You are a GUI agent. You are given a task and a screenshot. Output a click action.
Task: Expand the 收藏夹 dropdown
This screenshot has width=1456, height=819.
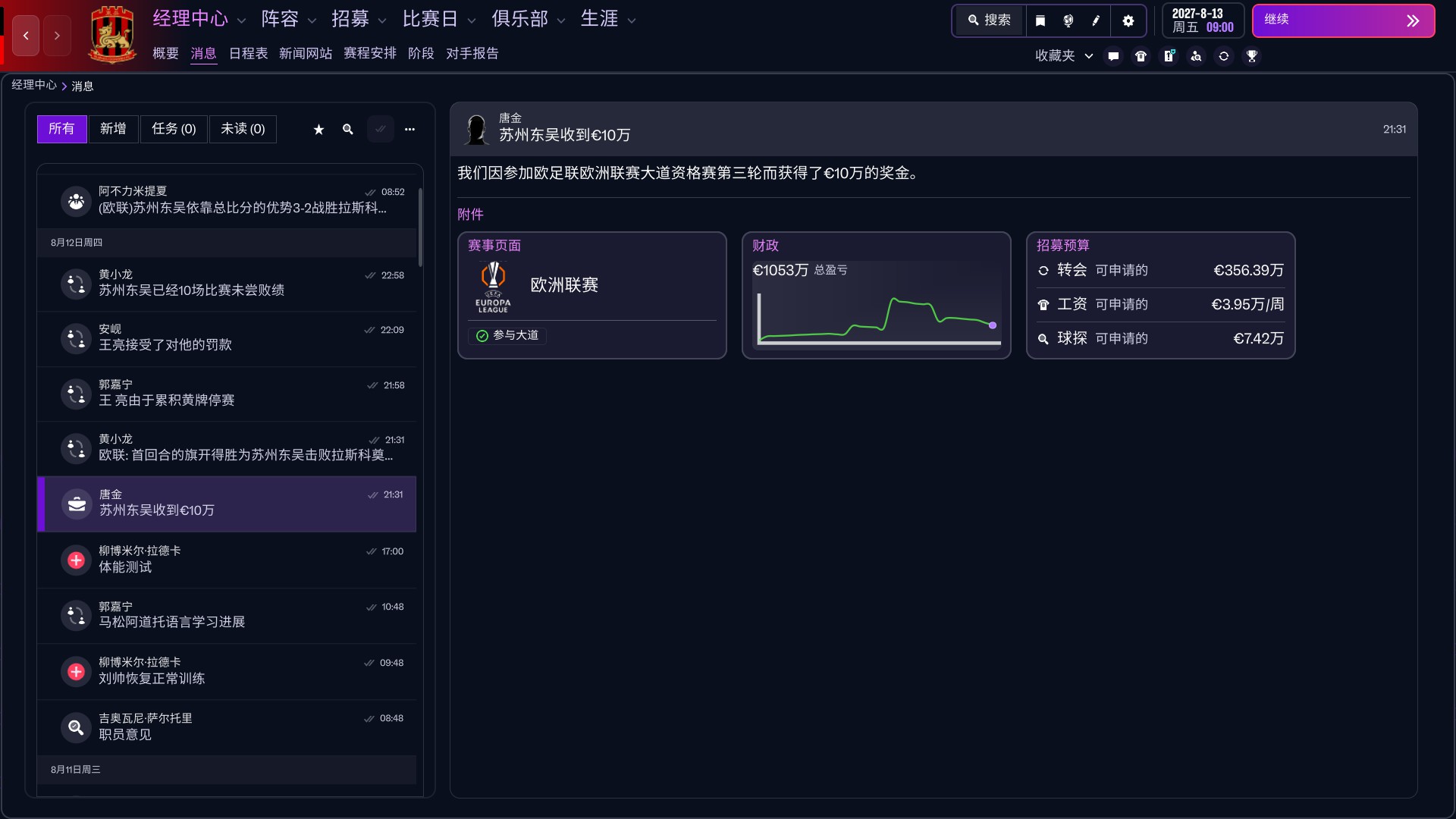pyautogui.click(x=1063, y=56)
